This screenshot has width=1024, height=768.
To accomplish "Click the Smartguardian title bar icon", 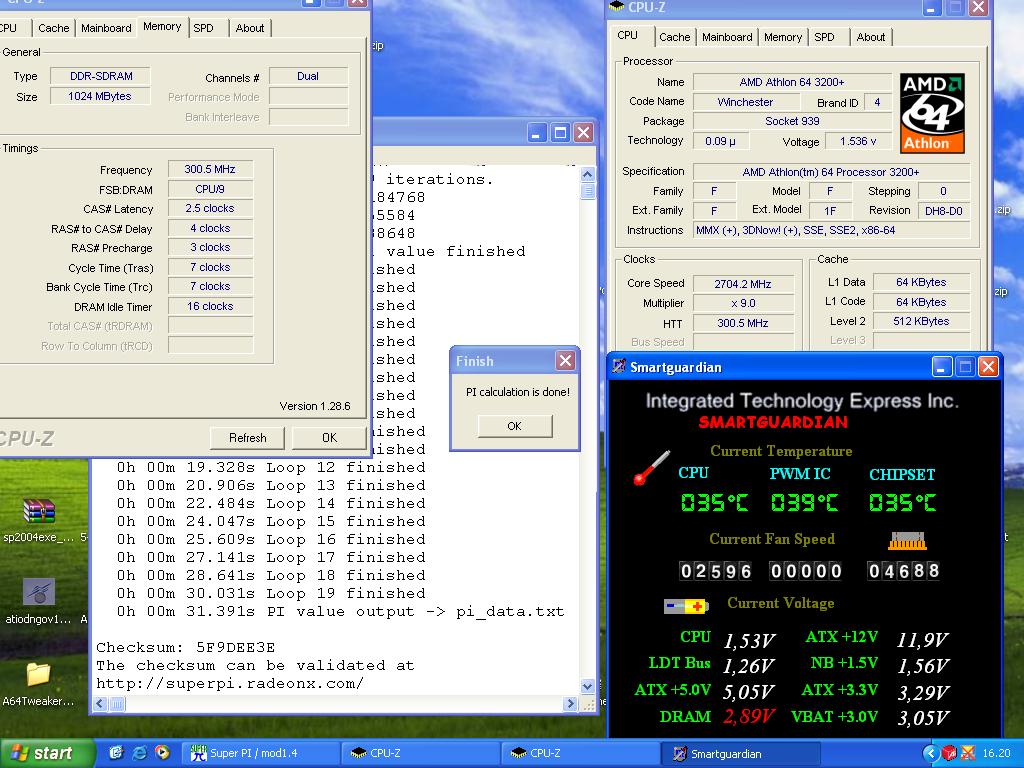I will tap(618, 366).
